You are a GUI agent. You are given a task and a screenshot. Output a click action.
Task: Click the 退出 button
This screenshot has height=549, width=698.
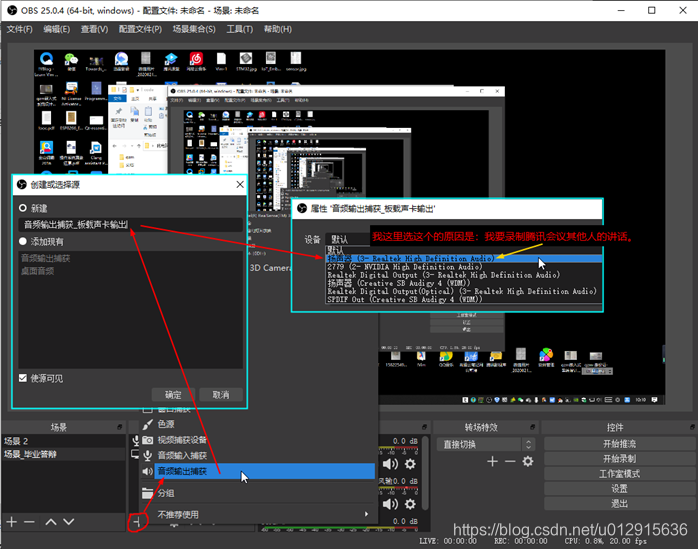pos(619,504)
